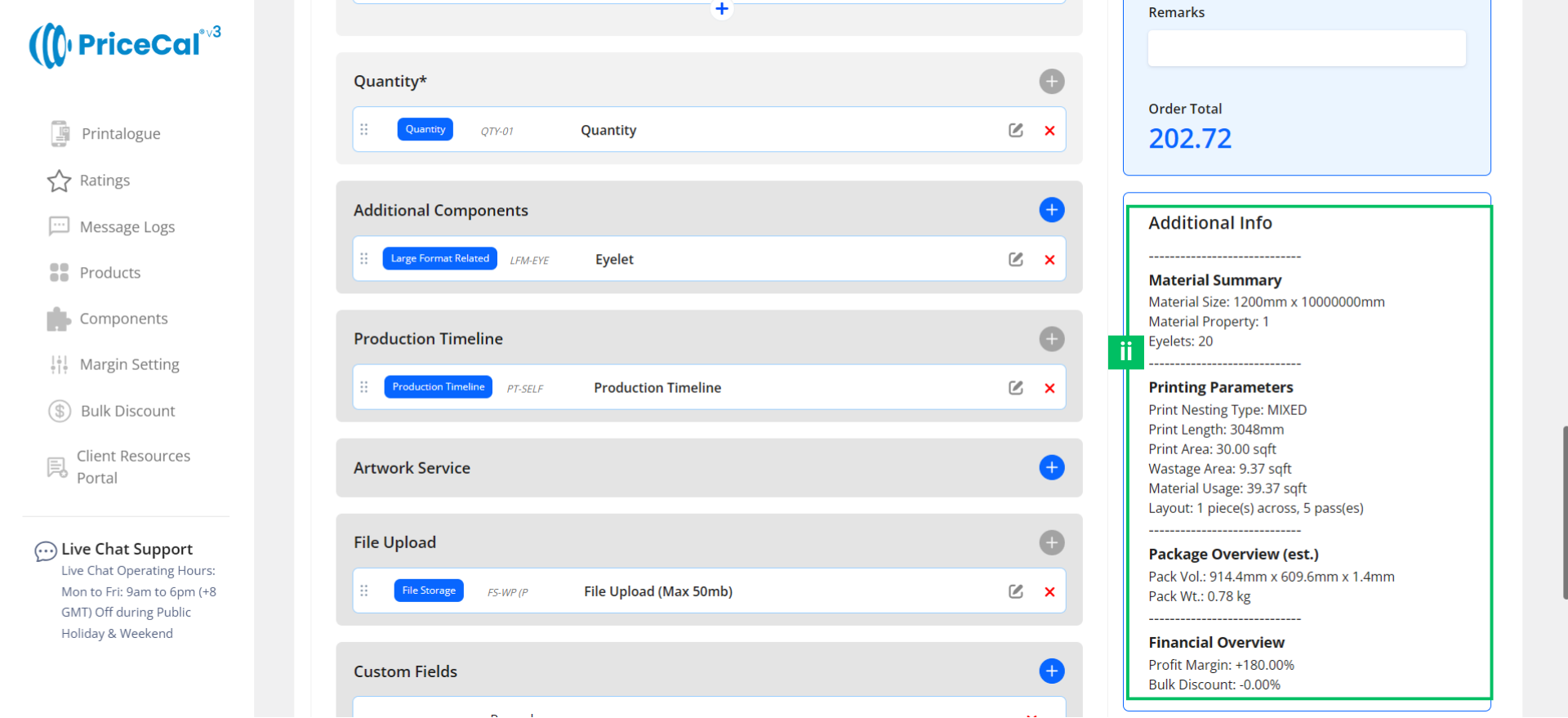Image resolution: width=1568 pixels, height=718 pixels.
Task: Add a new Additional Components item
Action: [x=1051, y=210]
